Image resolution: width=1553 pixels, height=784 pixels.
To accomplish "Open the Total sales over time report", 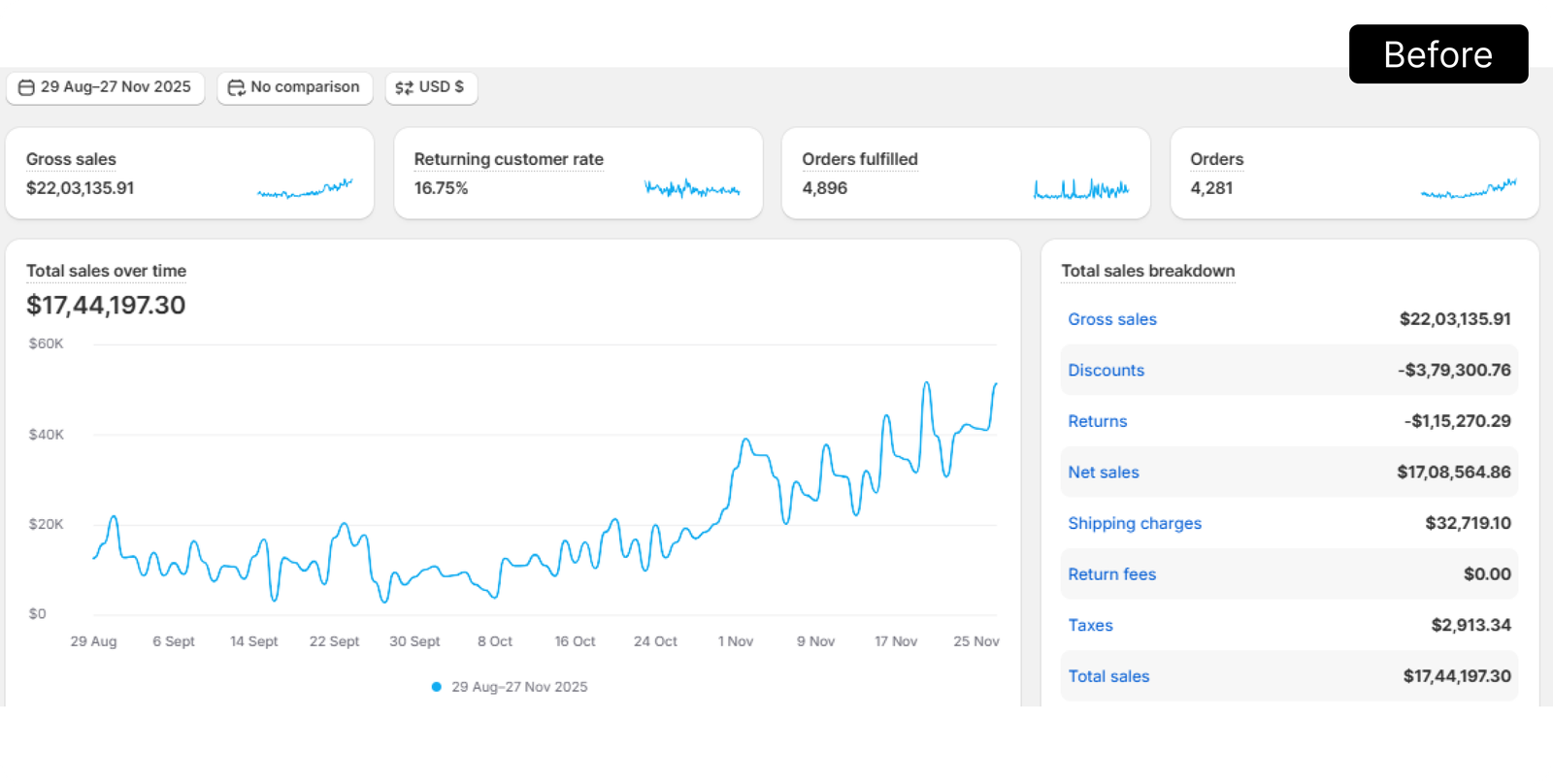I will point(106,272).
